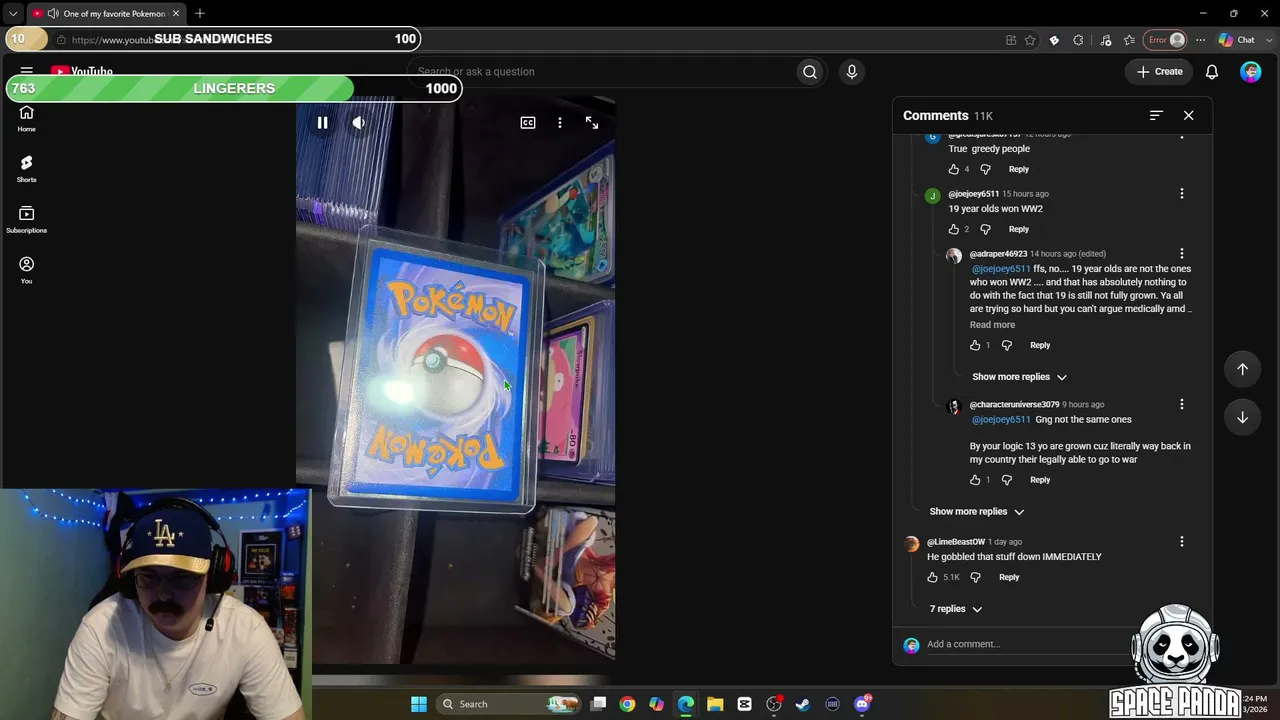Expand 'Read more' on @adraper46923's reply
This screenshot has width=1280, height=720.
(x=992, y=325)
